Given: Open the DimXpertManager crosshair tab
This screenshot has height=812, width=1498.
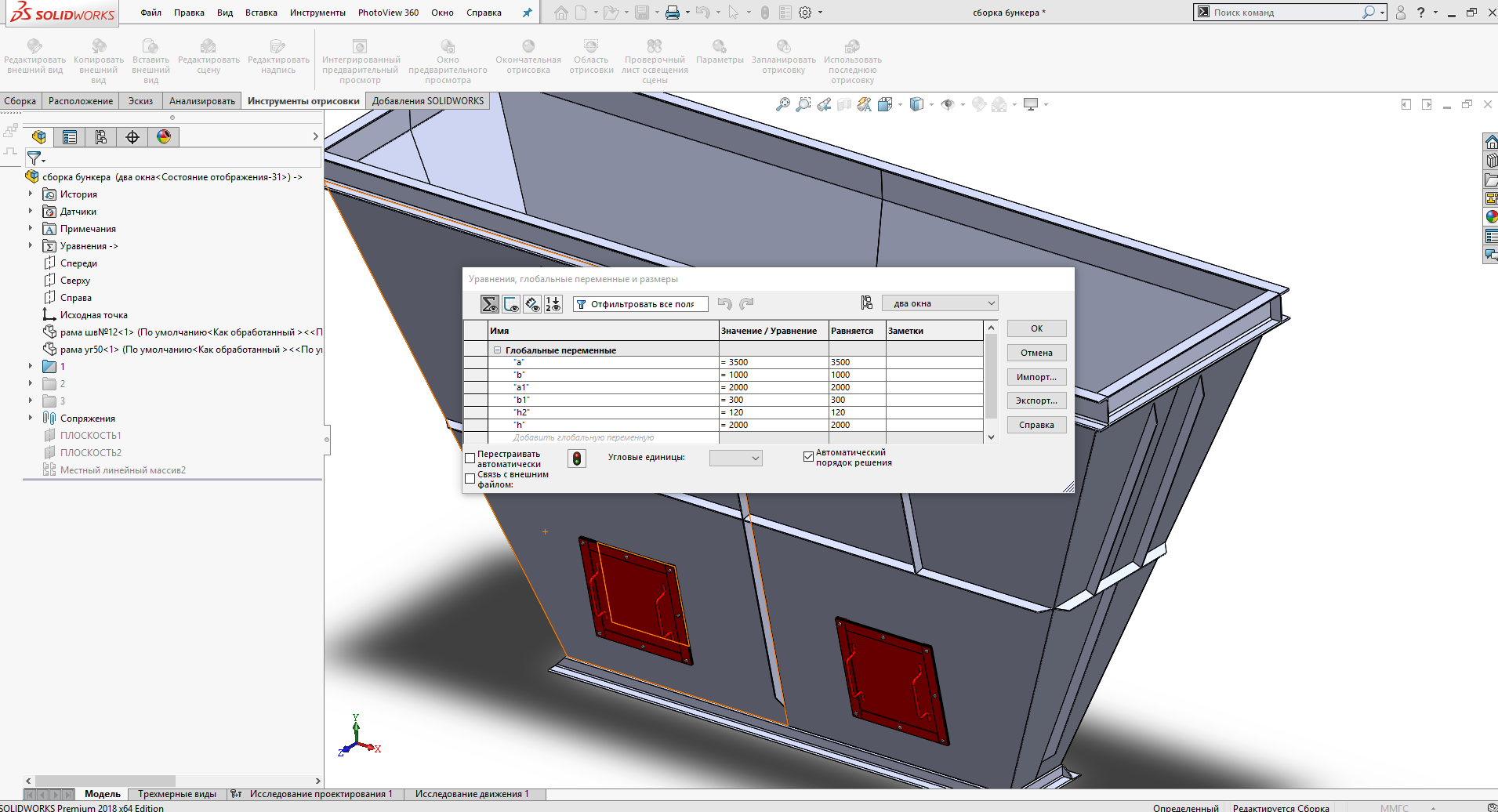Looking at the screenshot, I should coord(132,137).
